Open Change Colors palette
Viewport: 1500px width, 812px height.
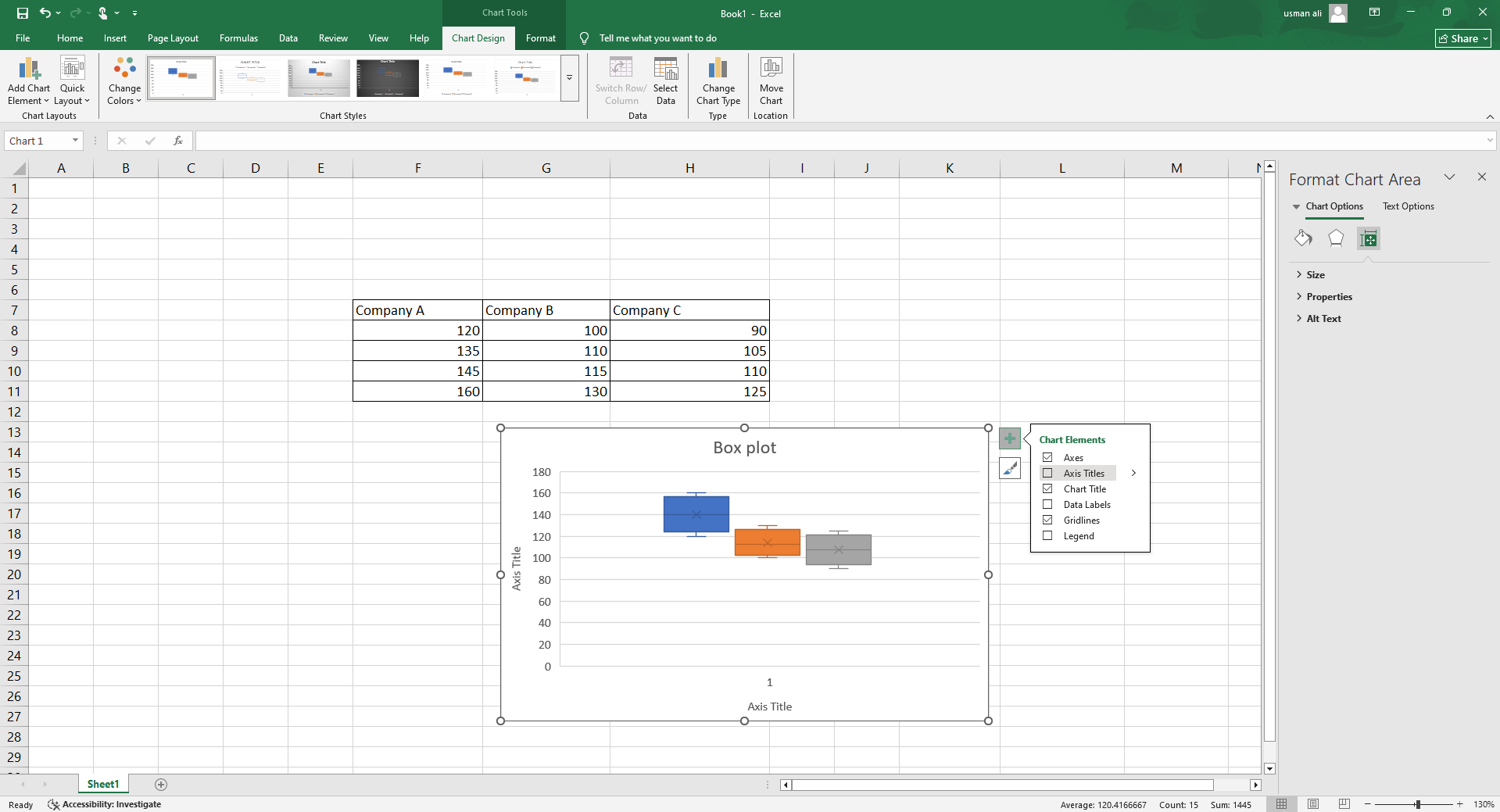click(x=124, y=81)
